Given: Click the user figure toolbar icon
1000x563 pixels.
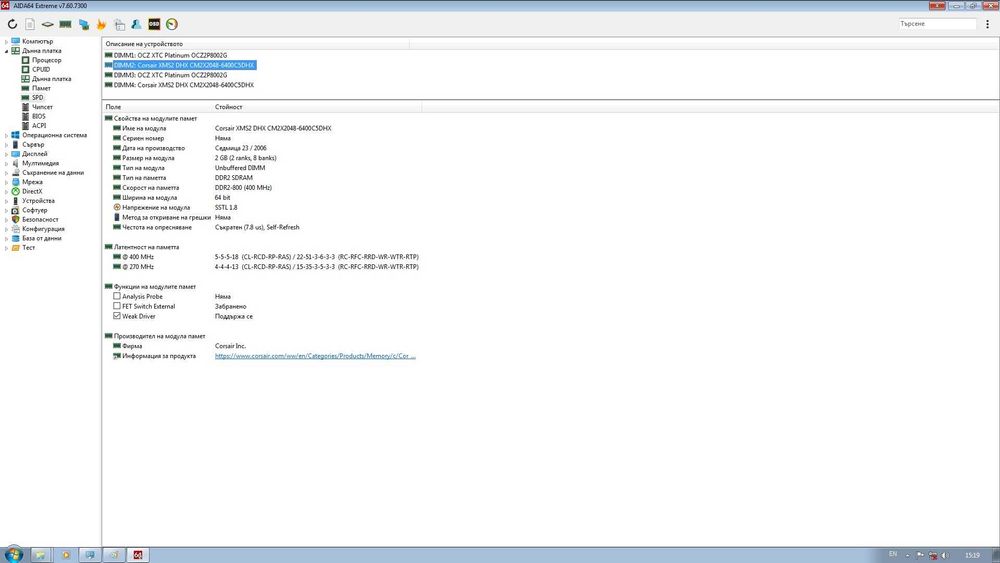Looking at the screenshot, I should click(x=136, y=24).
